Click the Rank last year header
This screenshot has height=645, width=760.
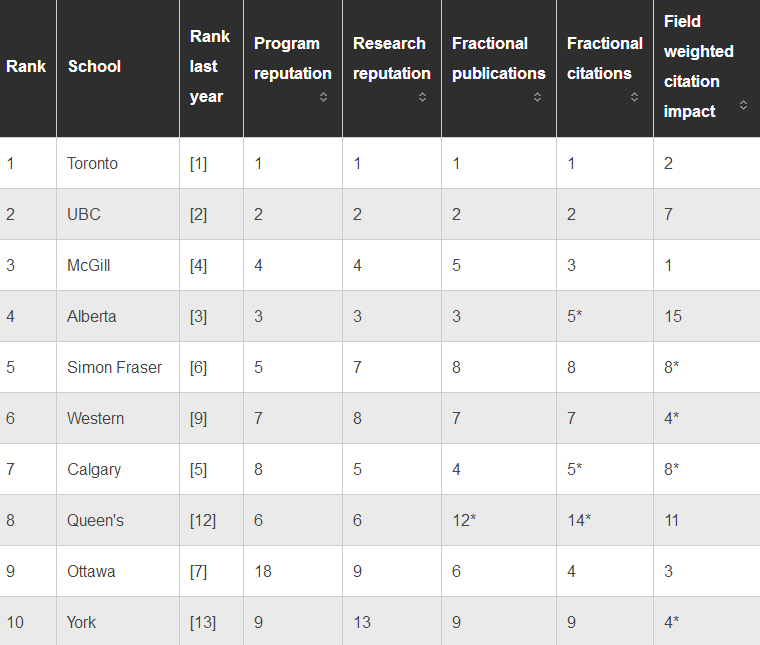(x=211, y=68)
